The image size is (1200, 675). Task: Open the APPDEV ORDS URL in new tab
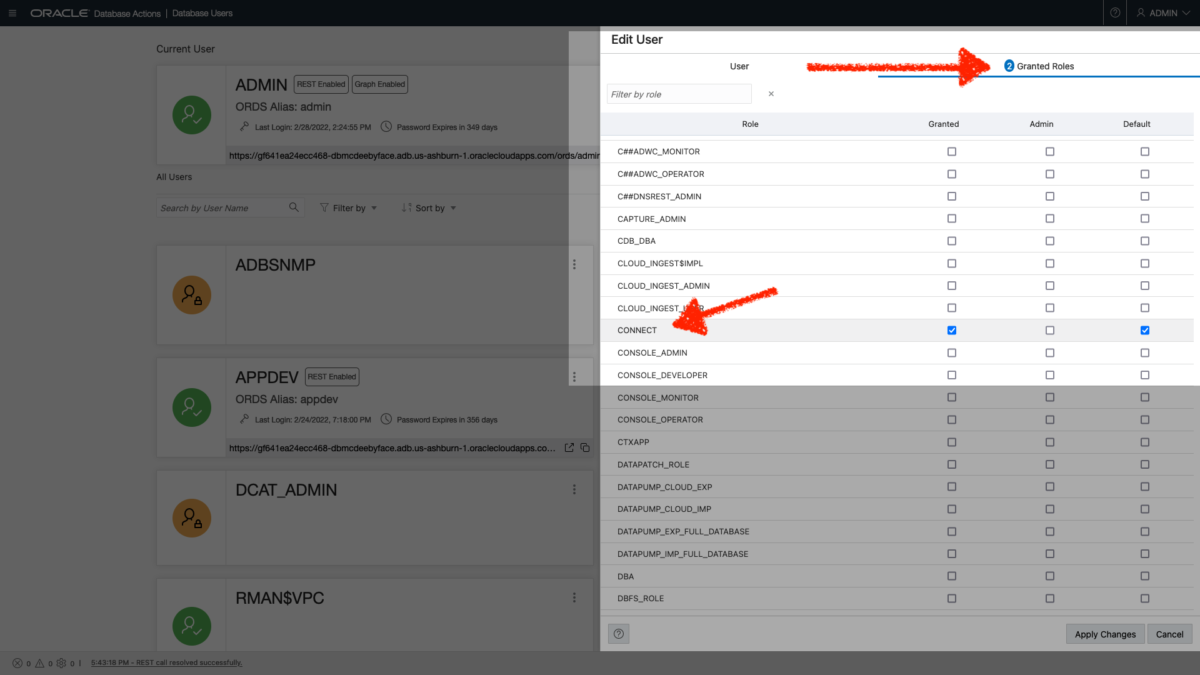pos(569,447)
